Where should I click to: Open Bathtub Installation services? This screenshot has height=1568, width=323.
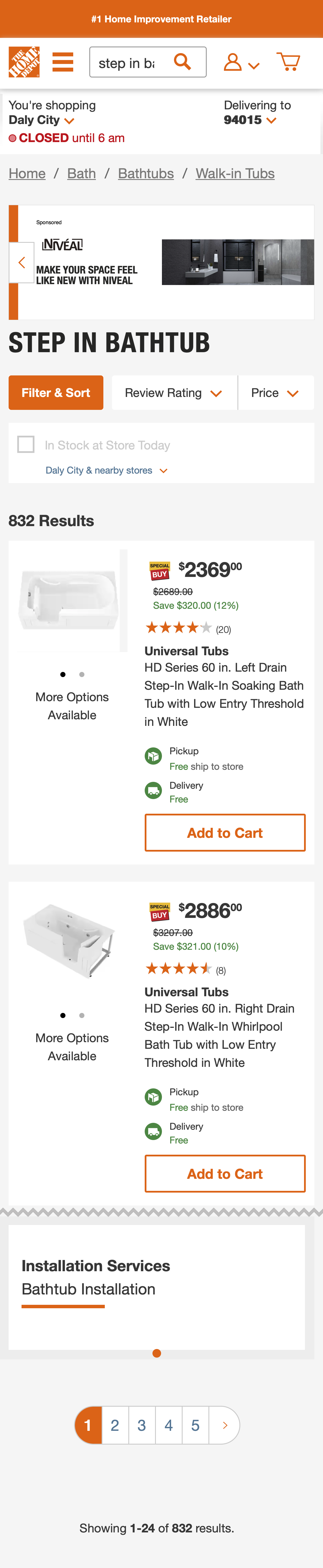pos(88,1289)
